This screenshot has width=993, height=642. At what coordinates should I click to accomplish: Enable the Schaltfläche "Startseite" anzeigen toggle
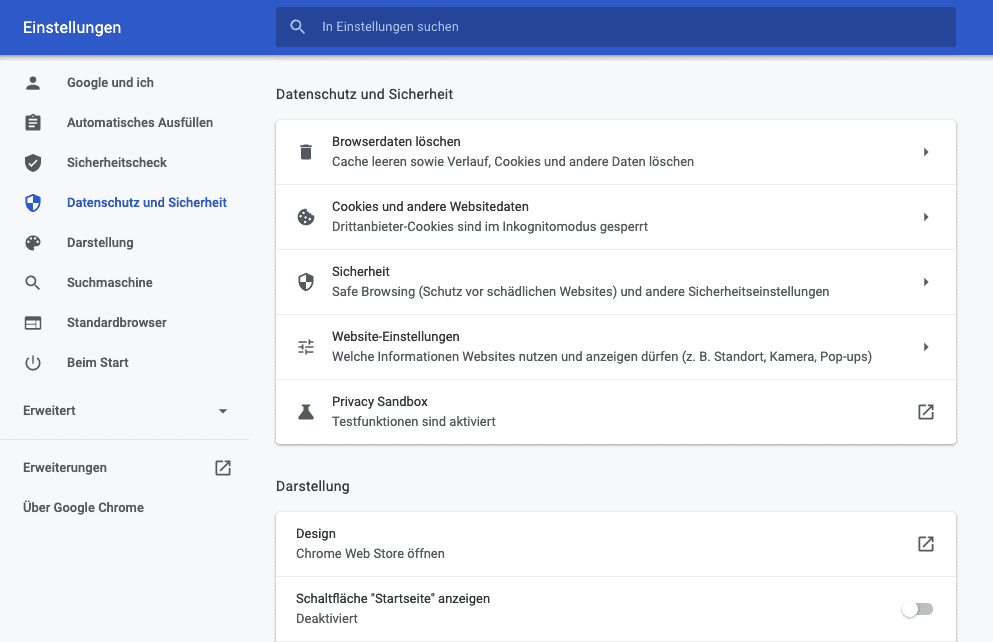[918, 609]
